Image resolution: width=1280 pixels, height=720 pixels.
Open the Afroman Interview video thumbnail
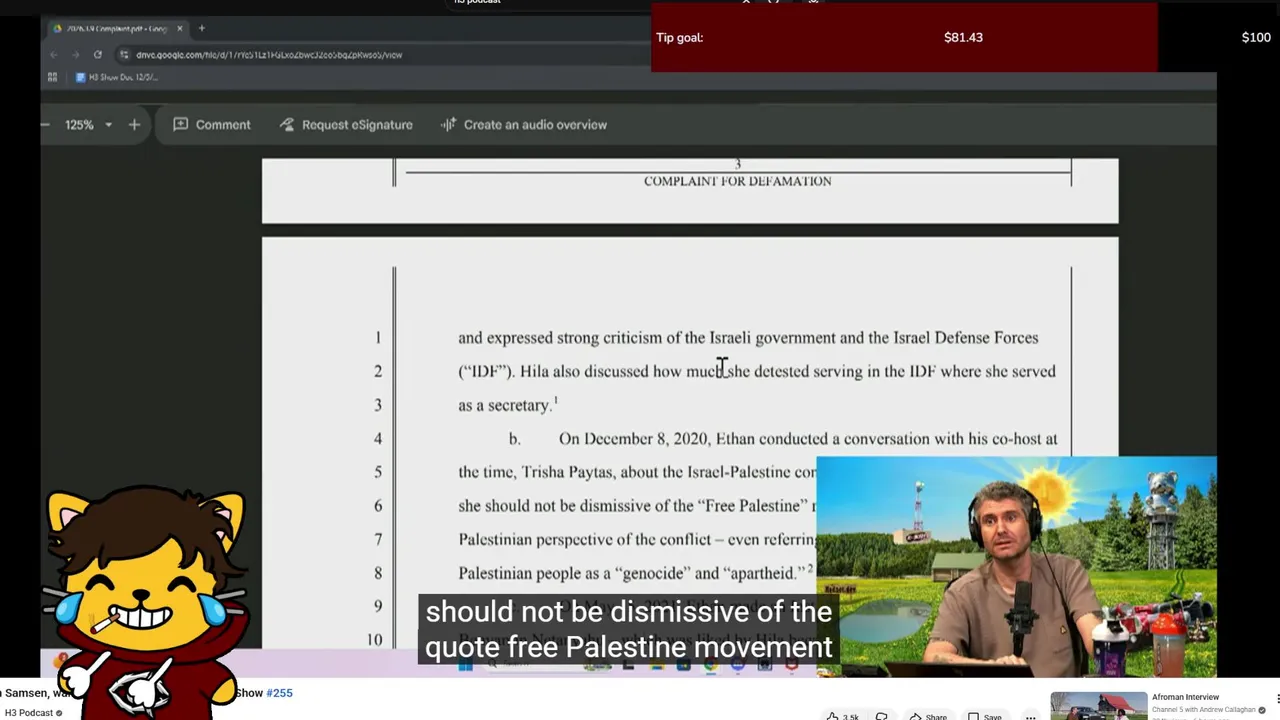pos(1098,706)
